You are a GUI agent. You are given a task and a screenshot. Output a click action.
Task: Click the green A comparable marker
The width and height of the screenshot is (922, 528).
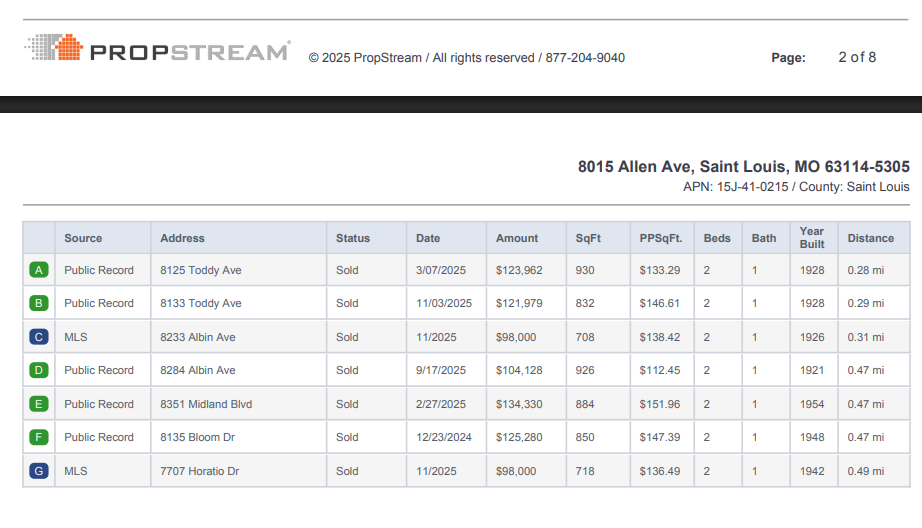[x=39, y=270]
